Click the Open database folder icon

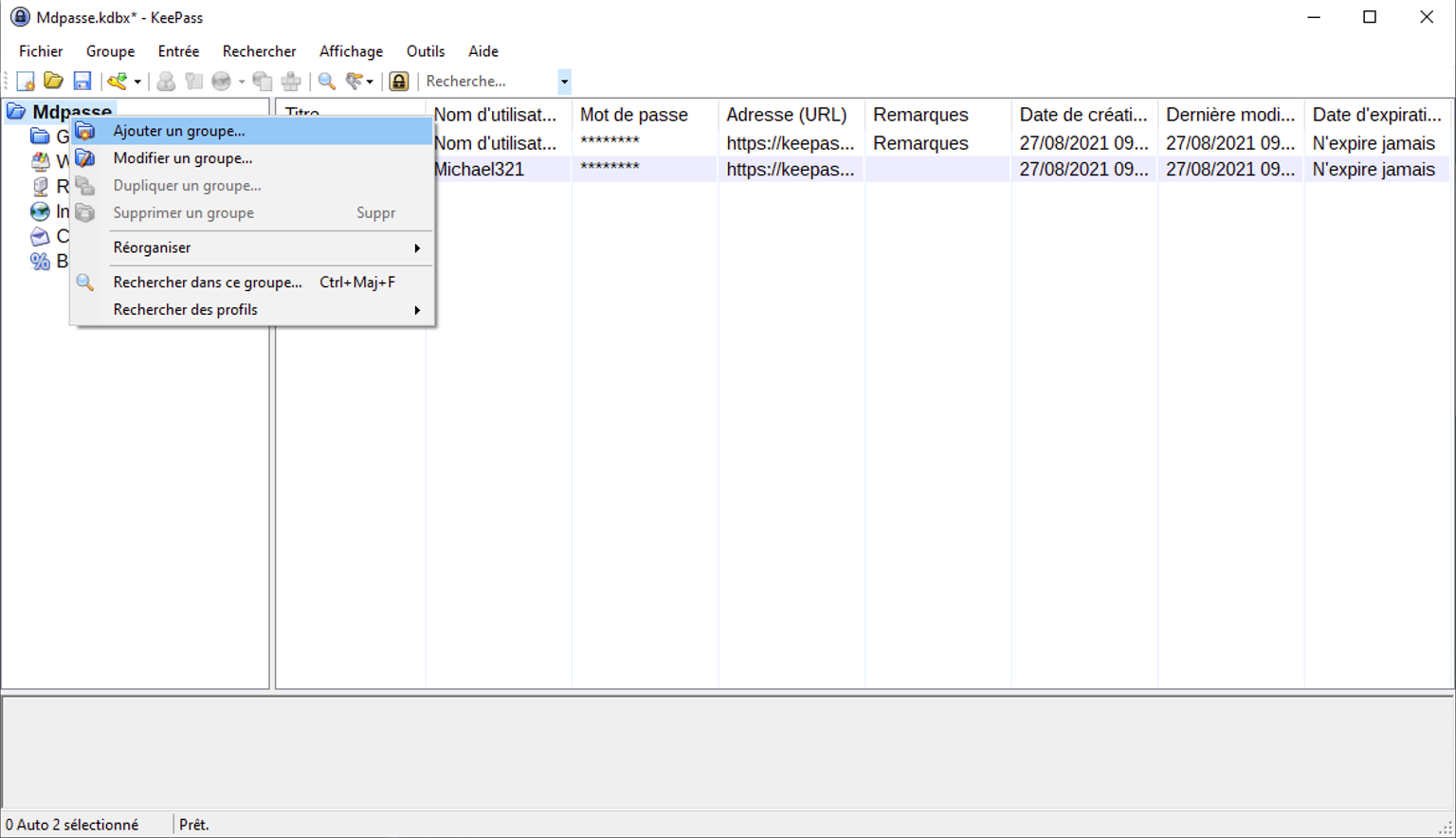tap(54, 82)
